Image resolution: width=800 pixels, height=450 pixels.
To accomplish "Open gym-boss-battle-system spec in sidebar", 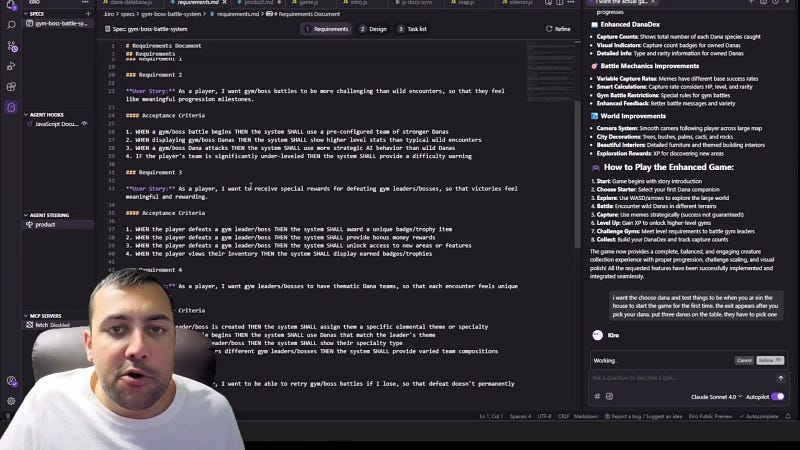I will click(59, 23).
